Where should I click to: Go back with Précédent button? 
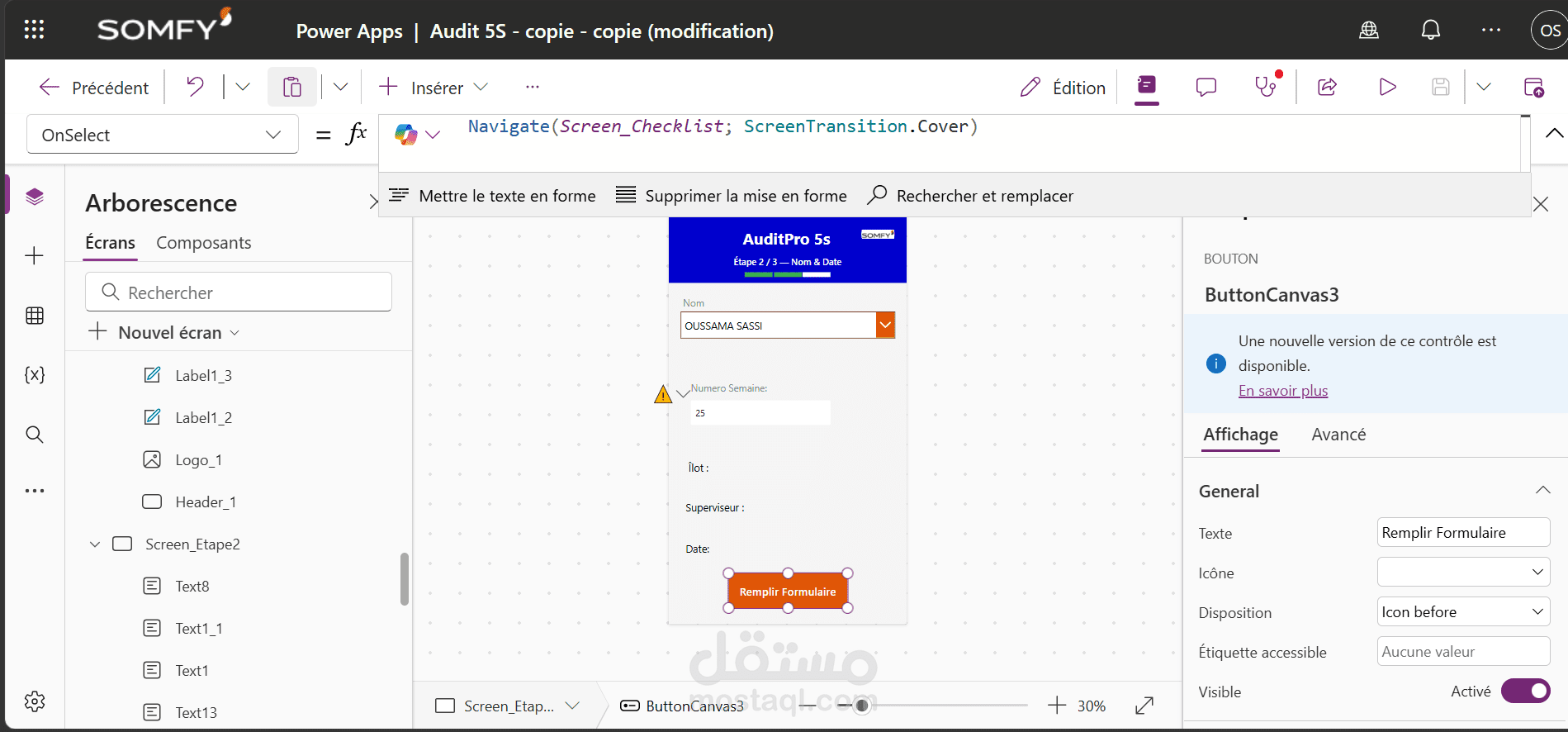(x=94, y=88)
